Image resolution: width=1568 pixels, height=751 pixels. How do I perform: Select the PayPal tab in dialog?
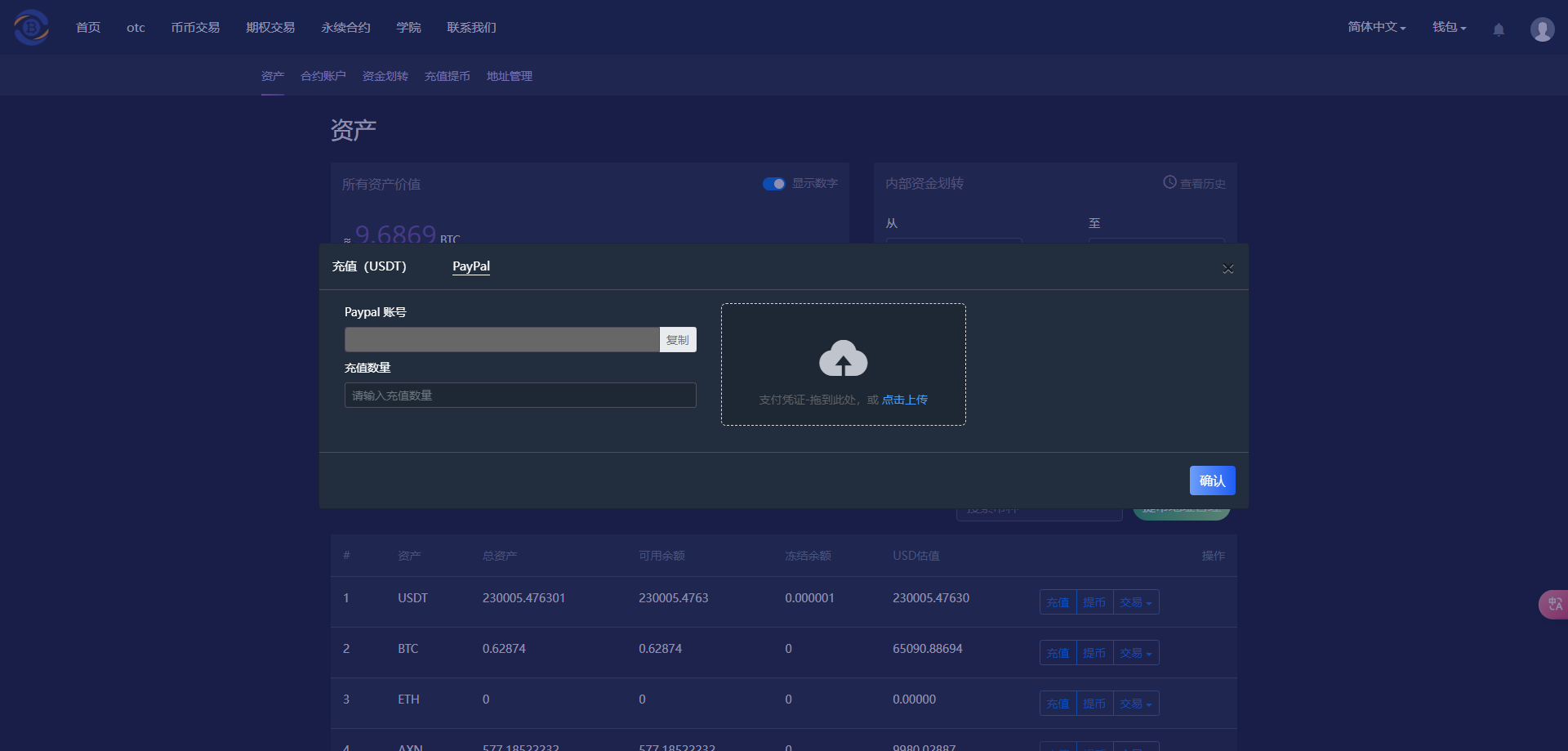[471, 266]
